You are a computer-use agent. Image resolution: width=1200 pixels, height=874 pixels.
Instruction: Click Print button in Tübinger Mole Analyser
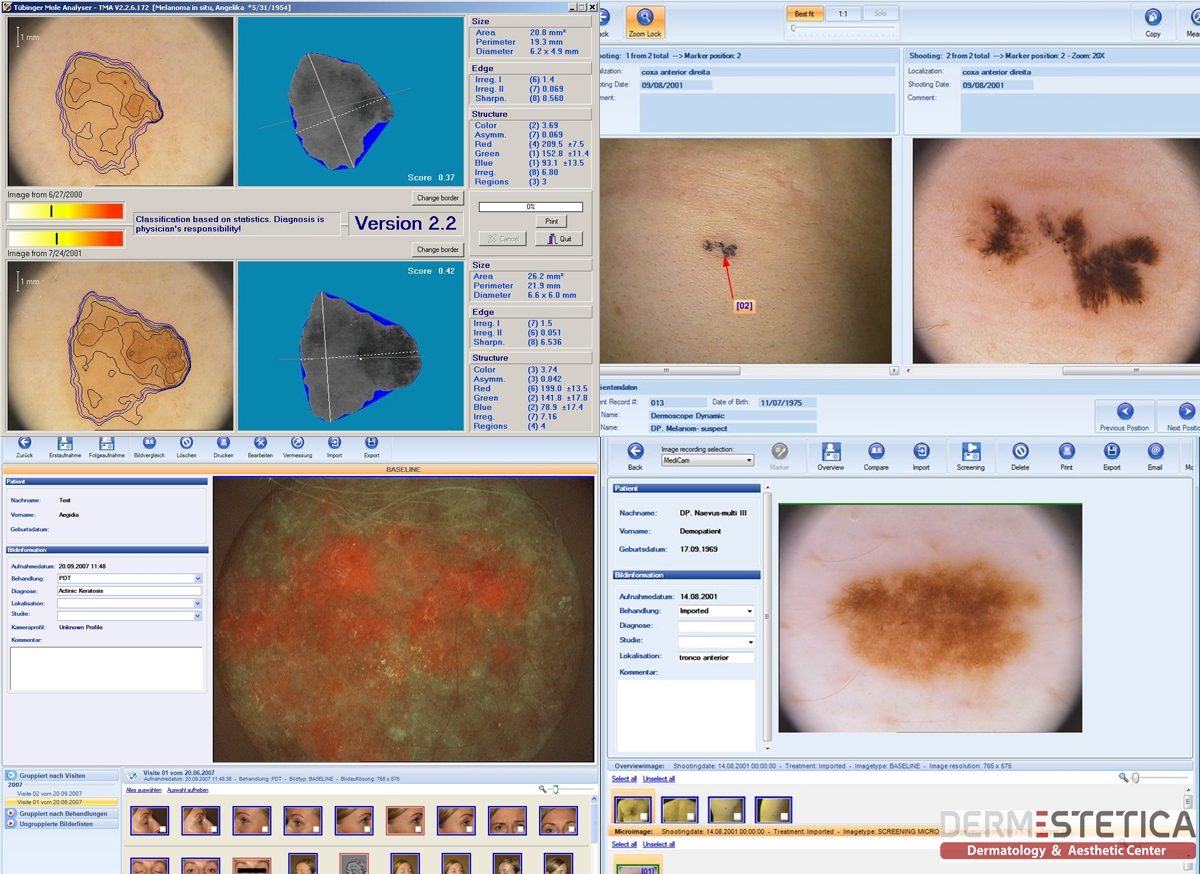tap(552, 221)
